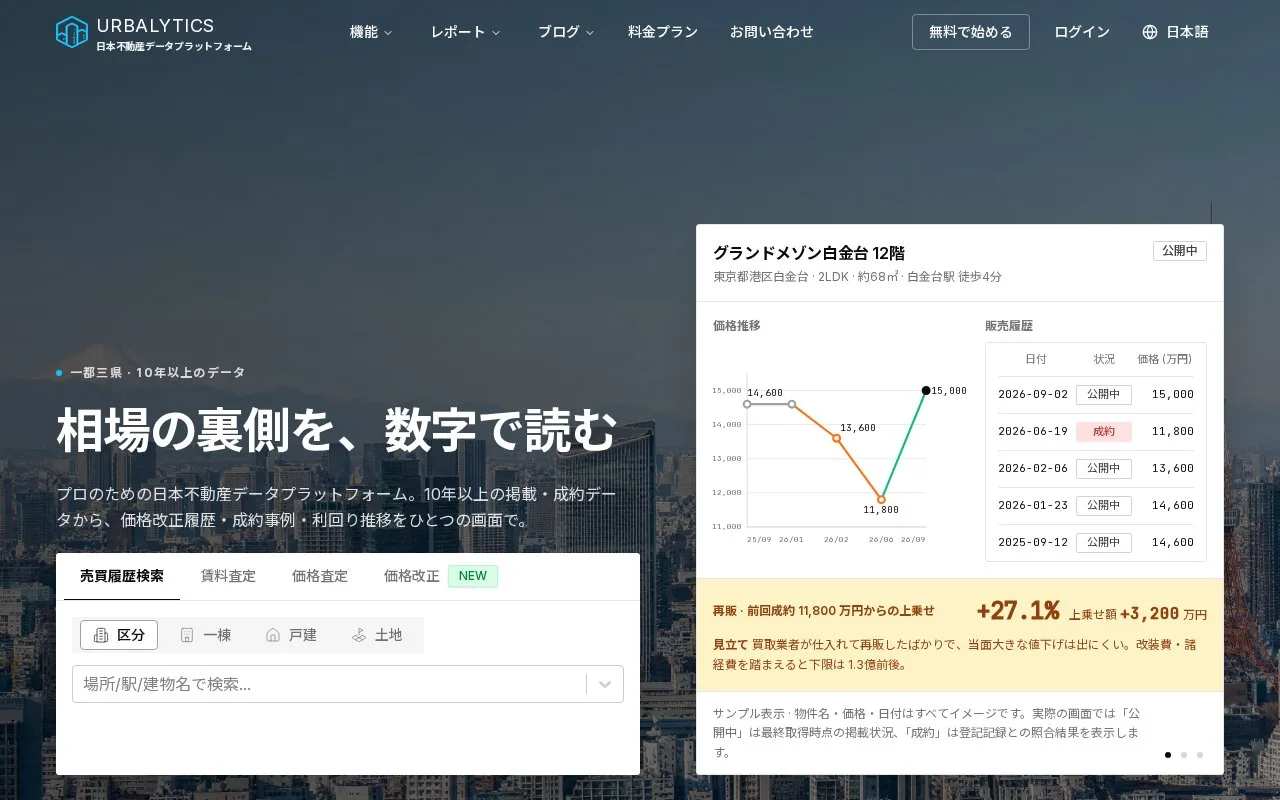Click the +27.1% markup figure
Screen dimensions: 1280x800
tap(1018, 611)
